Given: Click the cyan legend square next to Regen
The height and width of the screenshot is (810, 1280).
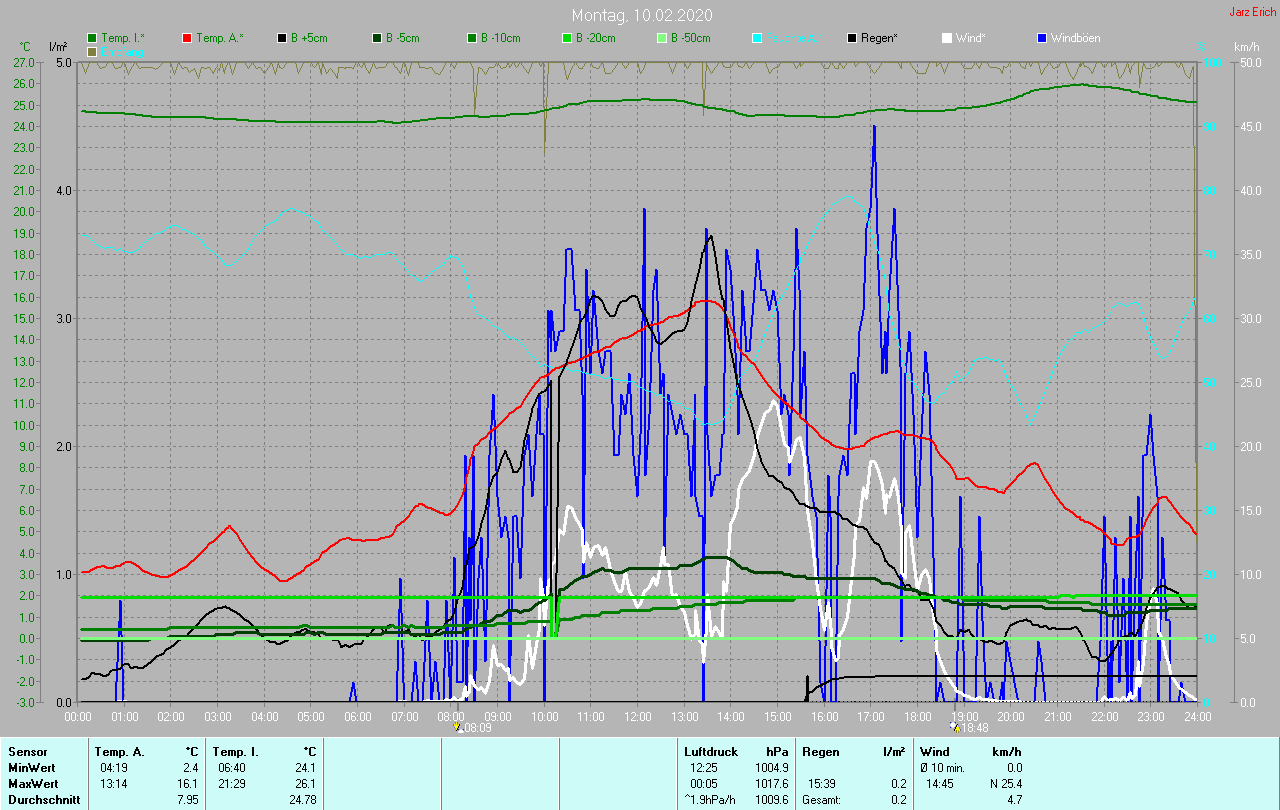Looking at the screenshot, I should point(757,38).
